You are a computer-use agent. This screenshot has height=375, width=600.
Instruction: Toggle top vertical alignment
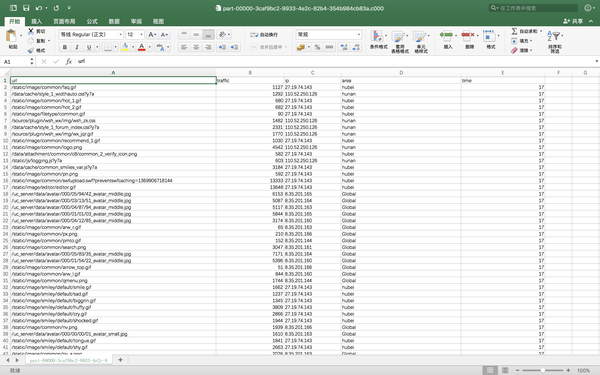(x=184, y=34)
